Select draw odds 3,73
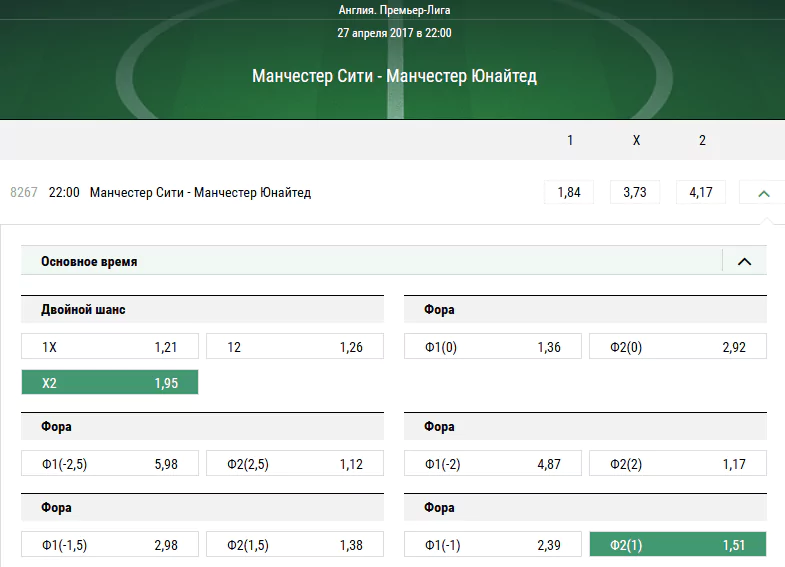Image resolution: width=785 pixels, height=567 pixels. (635, 192)
